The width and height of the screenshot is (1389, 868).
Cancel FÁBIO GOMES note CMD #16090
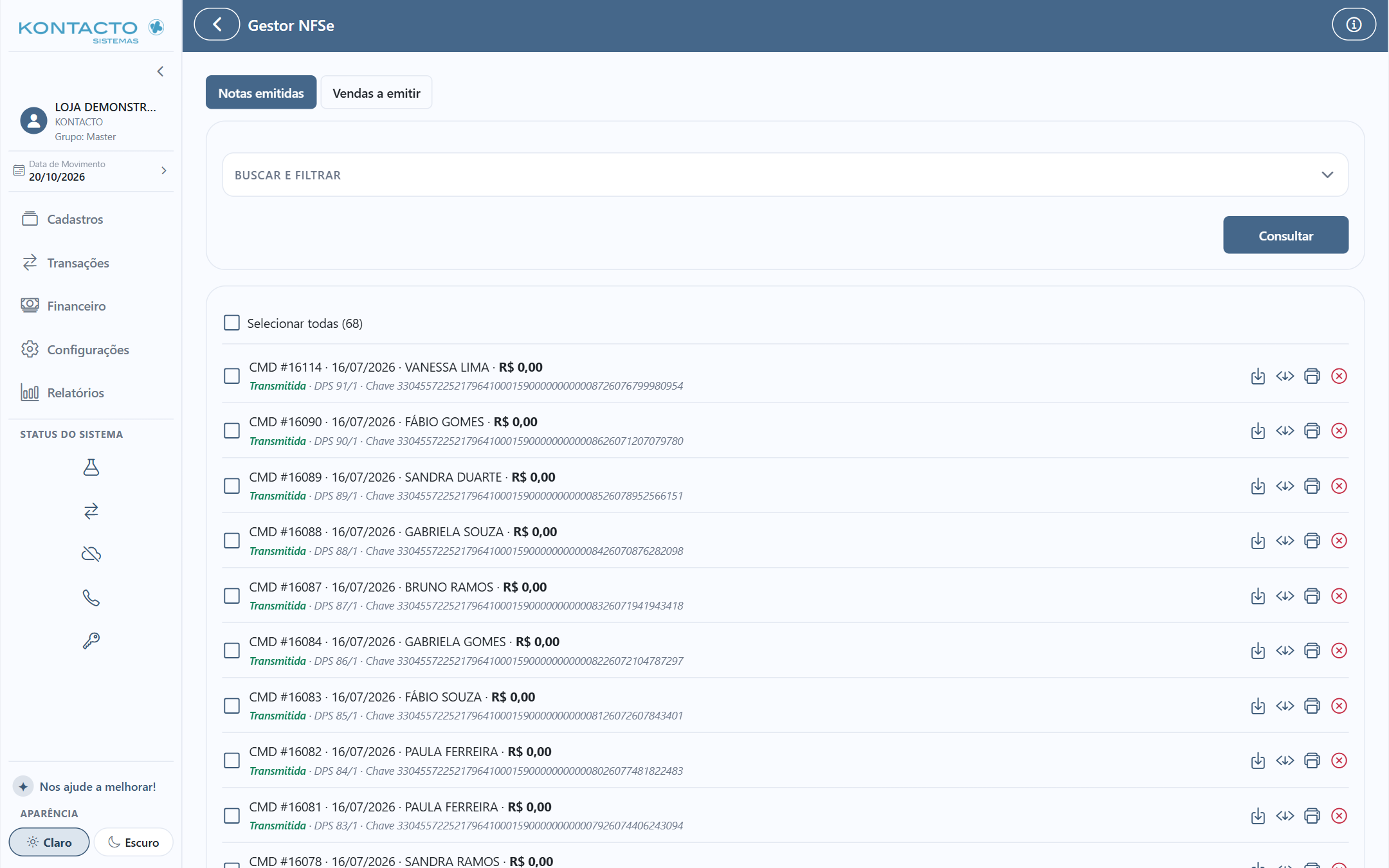[x=1339, y=431]
